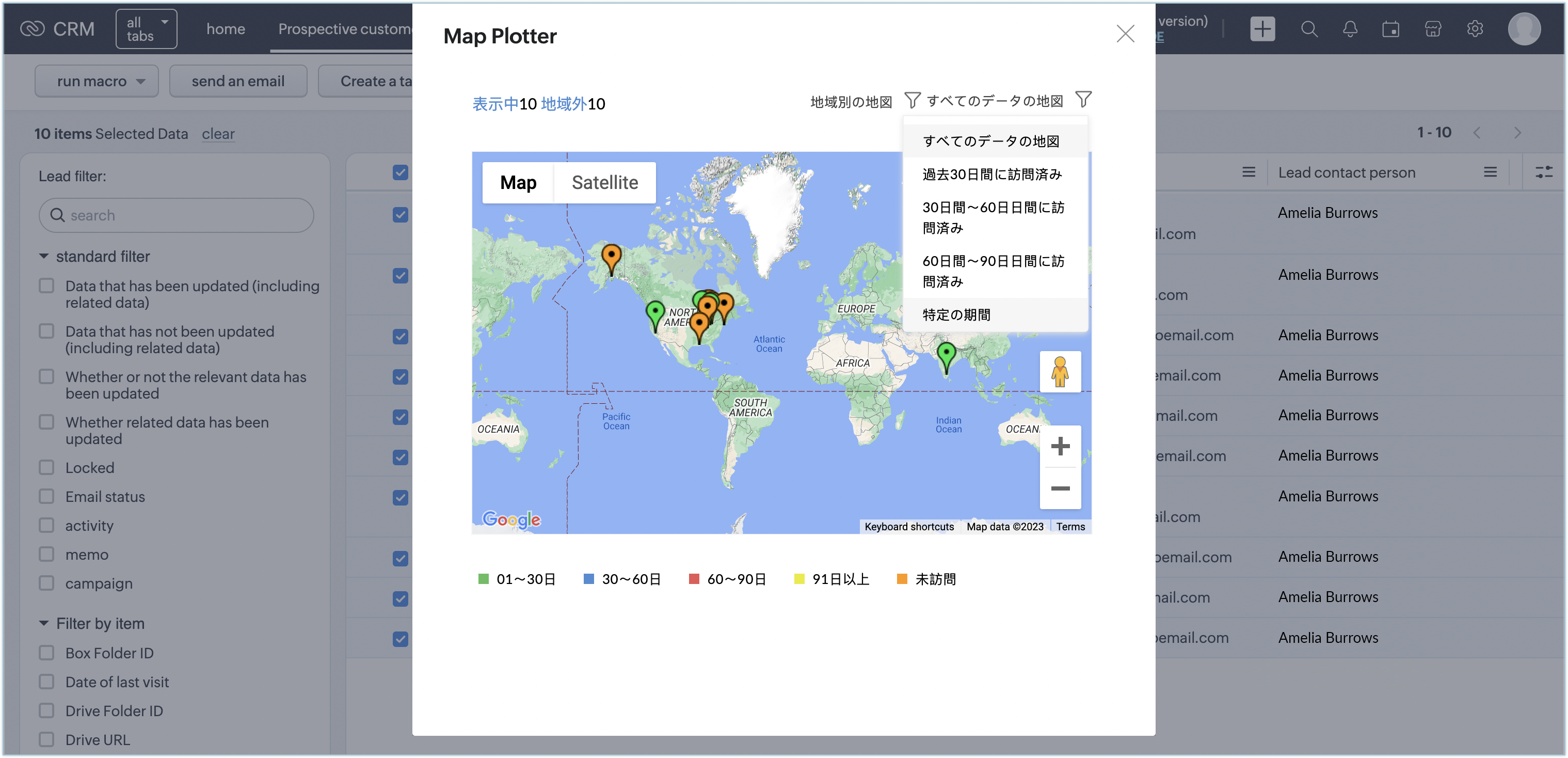This screenshot has width=1568, height=758.
Task: Switch the map to Satellite view
Action: pyautogui.click(x=604, y=183)
